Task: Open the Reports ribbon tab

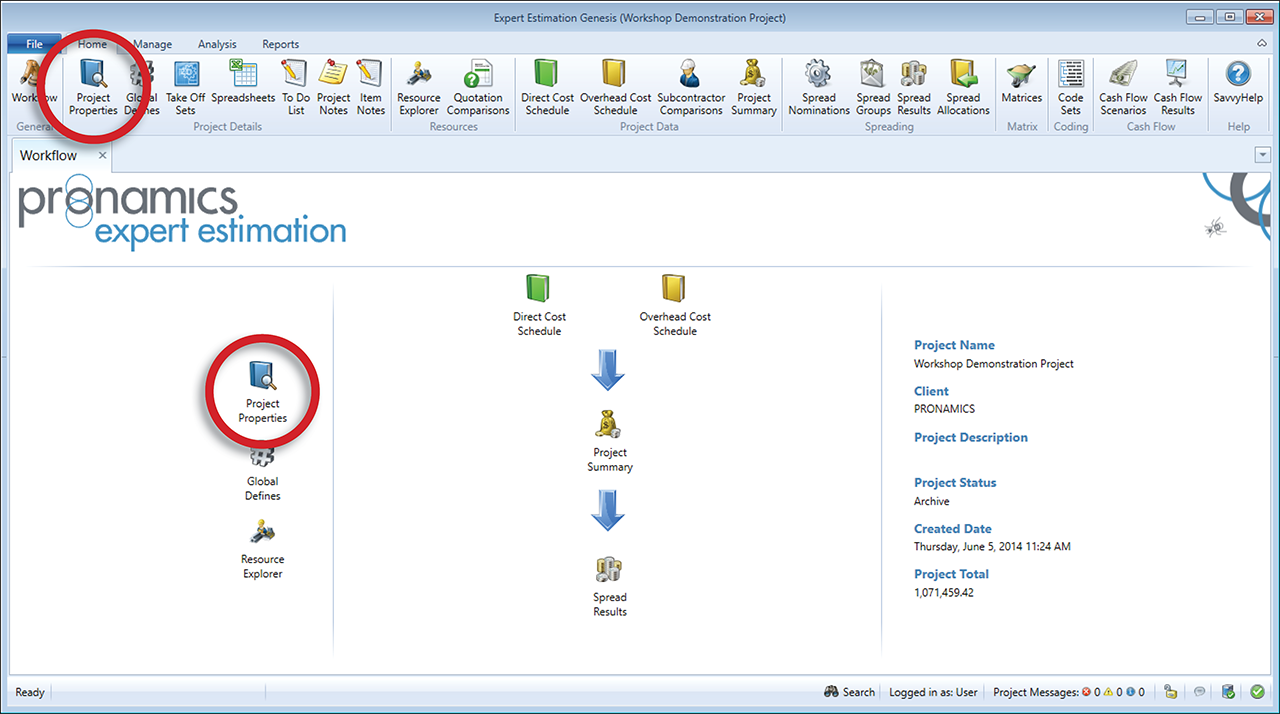Action: pos(280,44)
